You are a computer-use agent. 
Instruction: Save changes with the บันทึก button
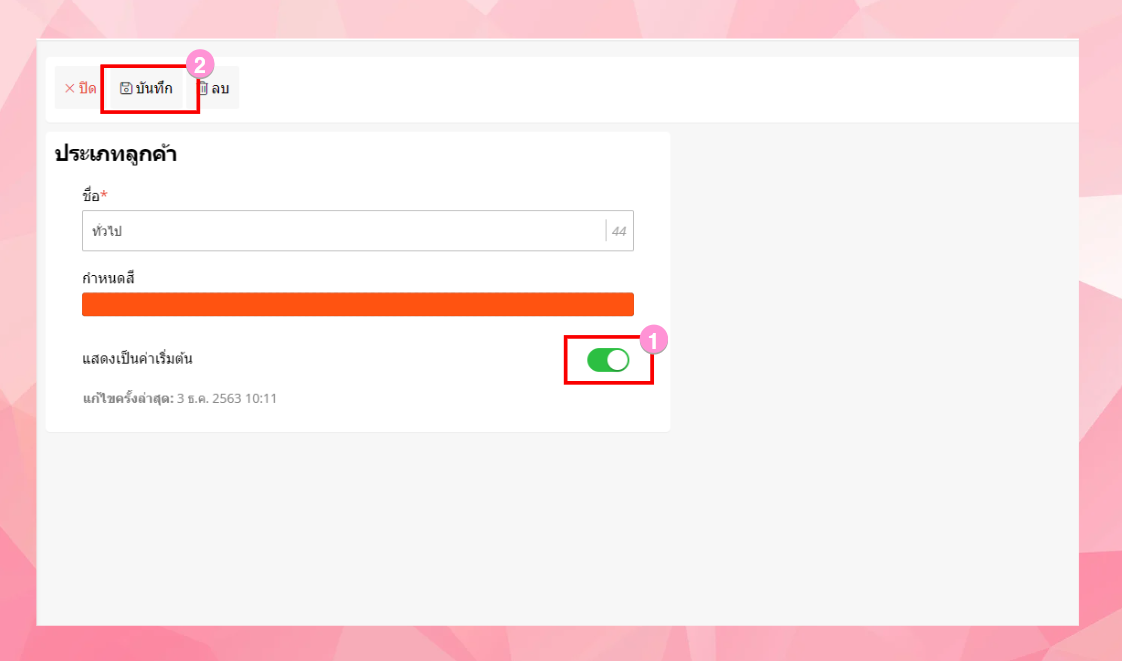point(147,88)
